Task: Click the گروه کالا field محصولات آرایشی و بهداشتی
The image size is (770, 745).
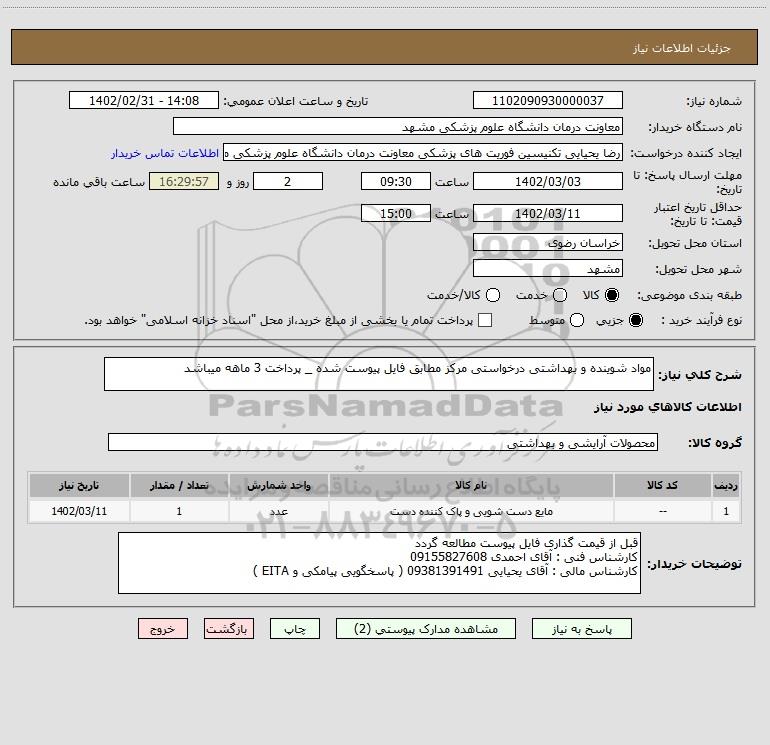Action: pos(383,442)
